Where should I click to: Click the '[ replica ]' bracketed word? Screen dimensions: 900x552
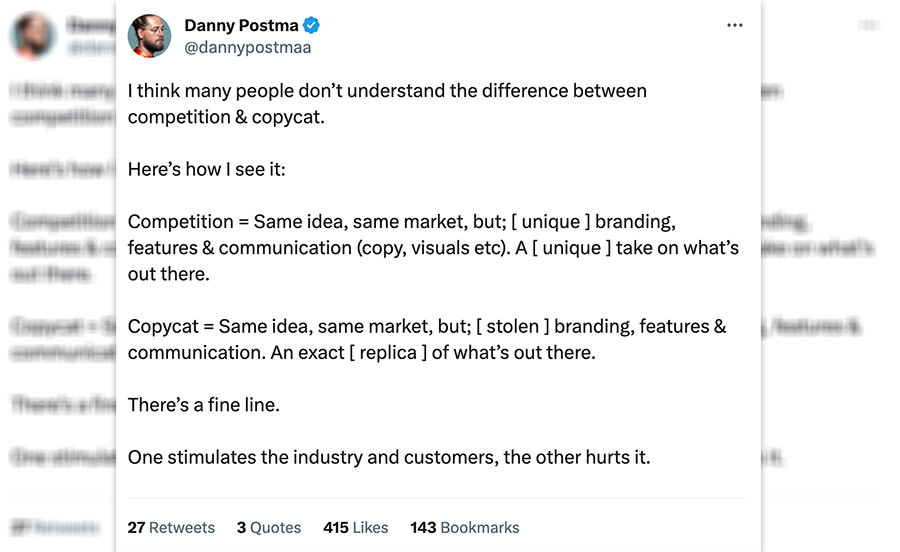pos(388,352)
